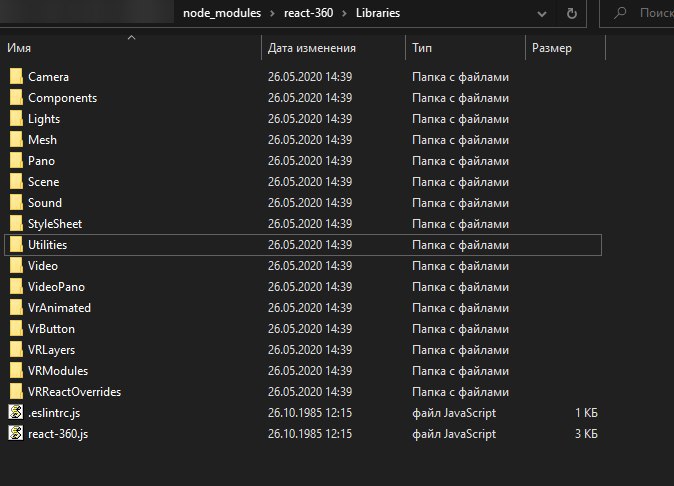Viewport: 674px width, 486px height.
Task: Select the Lights folder name
Action: pos(44,119)
